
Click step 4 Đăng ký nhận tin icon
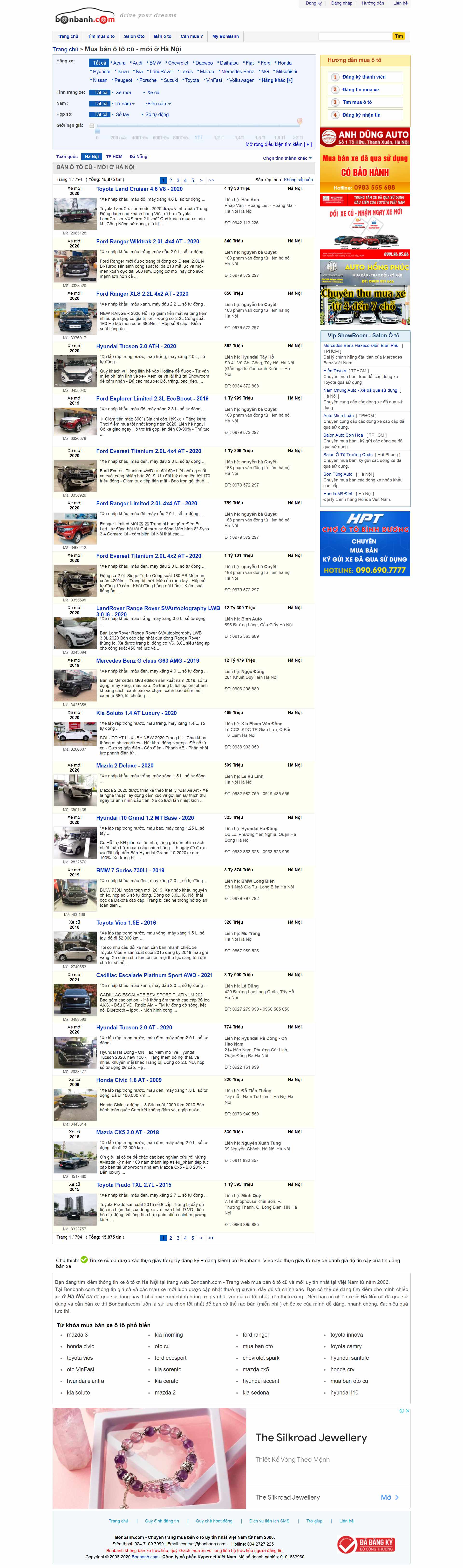334,115
